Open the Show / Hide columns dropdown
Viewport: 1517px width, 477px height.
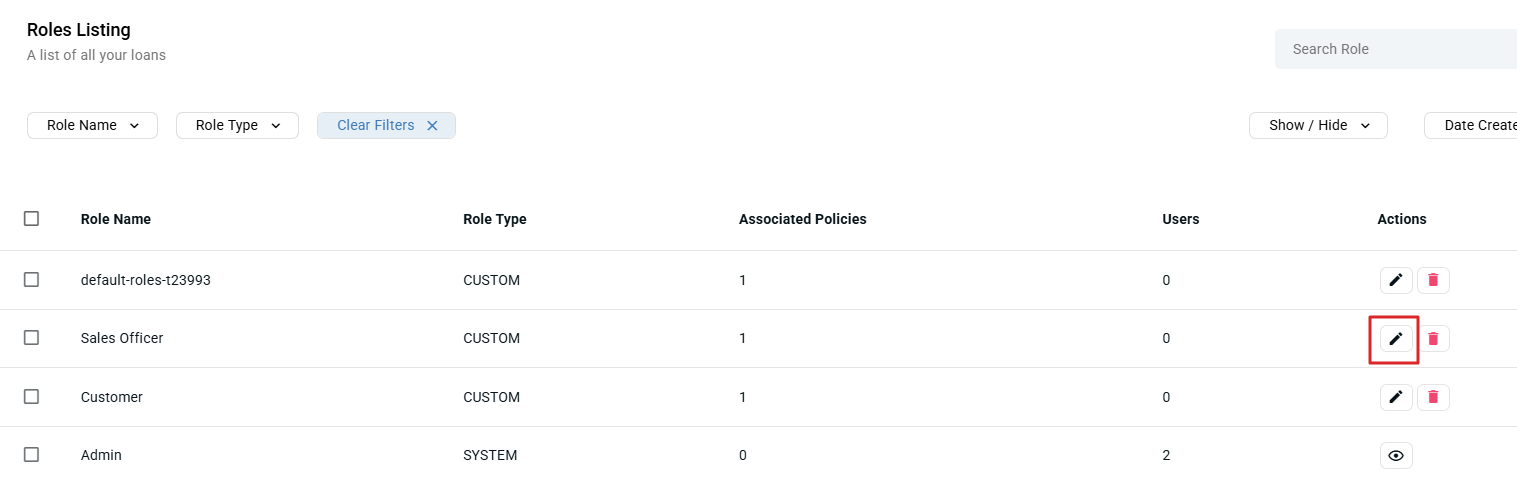pyautogui.click(x=1317, y=126)
